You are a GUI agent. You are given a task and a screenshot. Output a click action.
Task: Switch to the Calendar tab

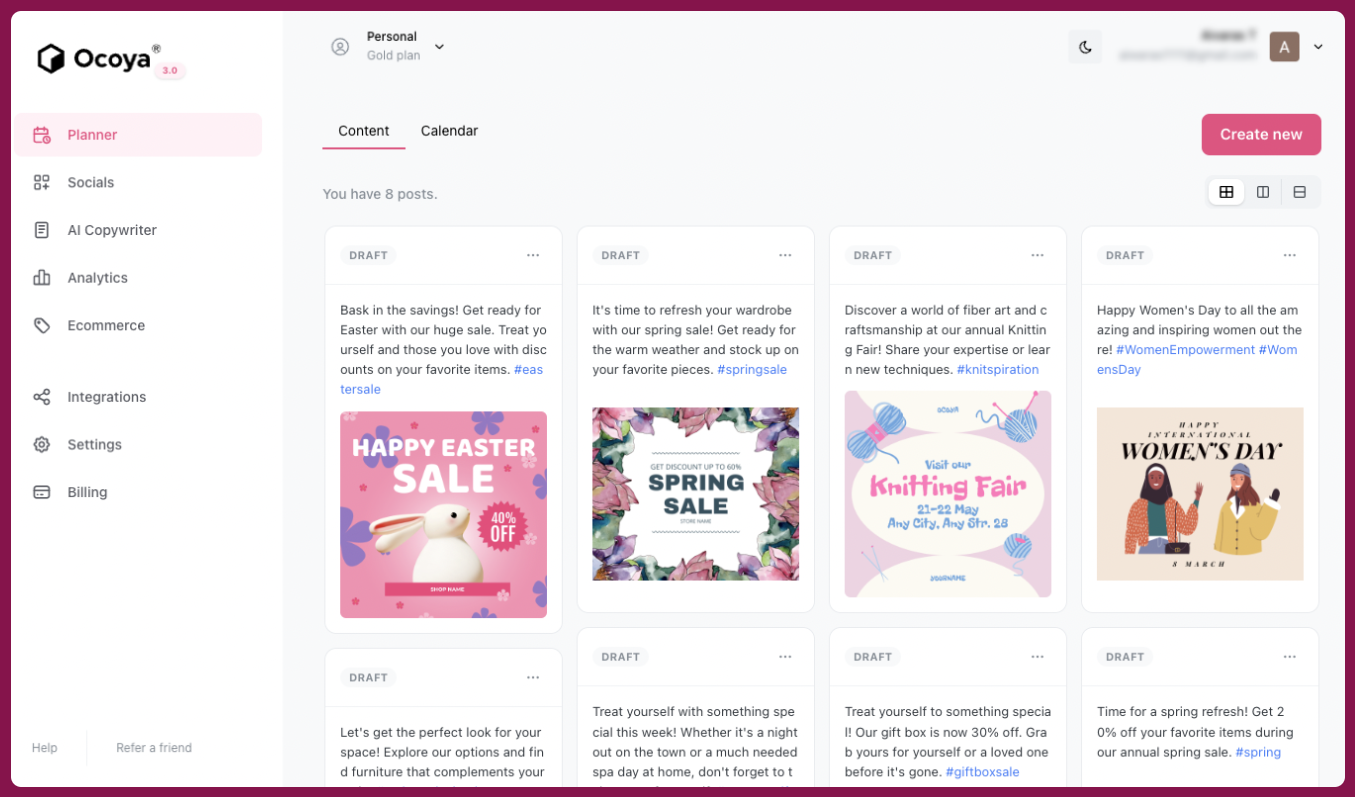pyautogui.click(x=449, y=131)
